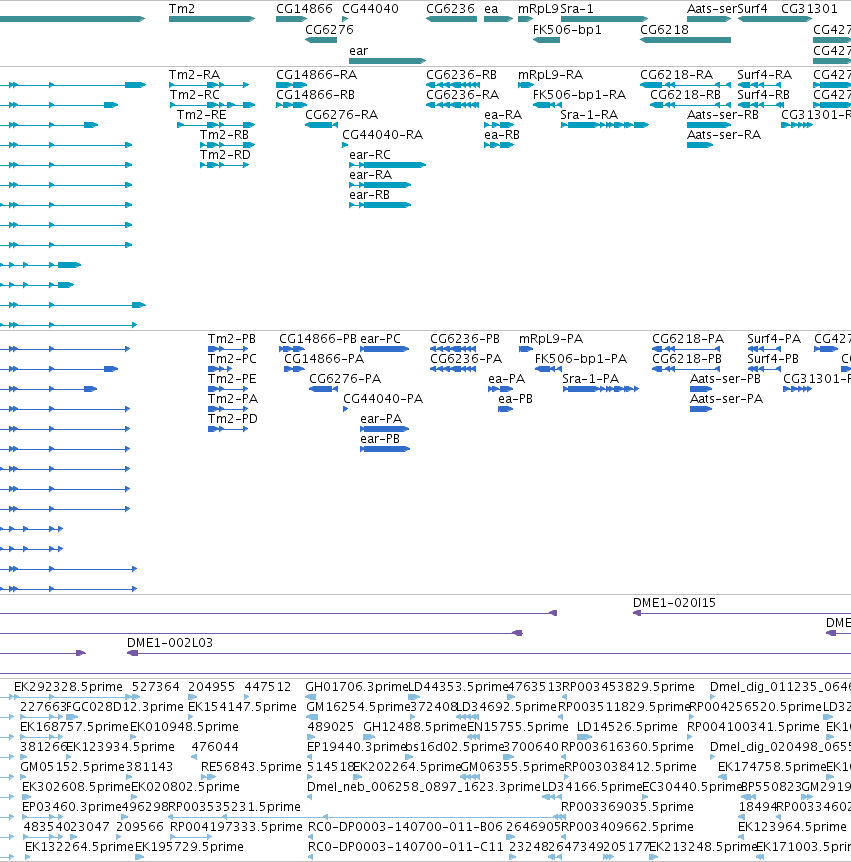This screenshot has width=851, height=862.
Task: Click the ea-RA transcript label
Action: pos(503,115)
